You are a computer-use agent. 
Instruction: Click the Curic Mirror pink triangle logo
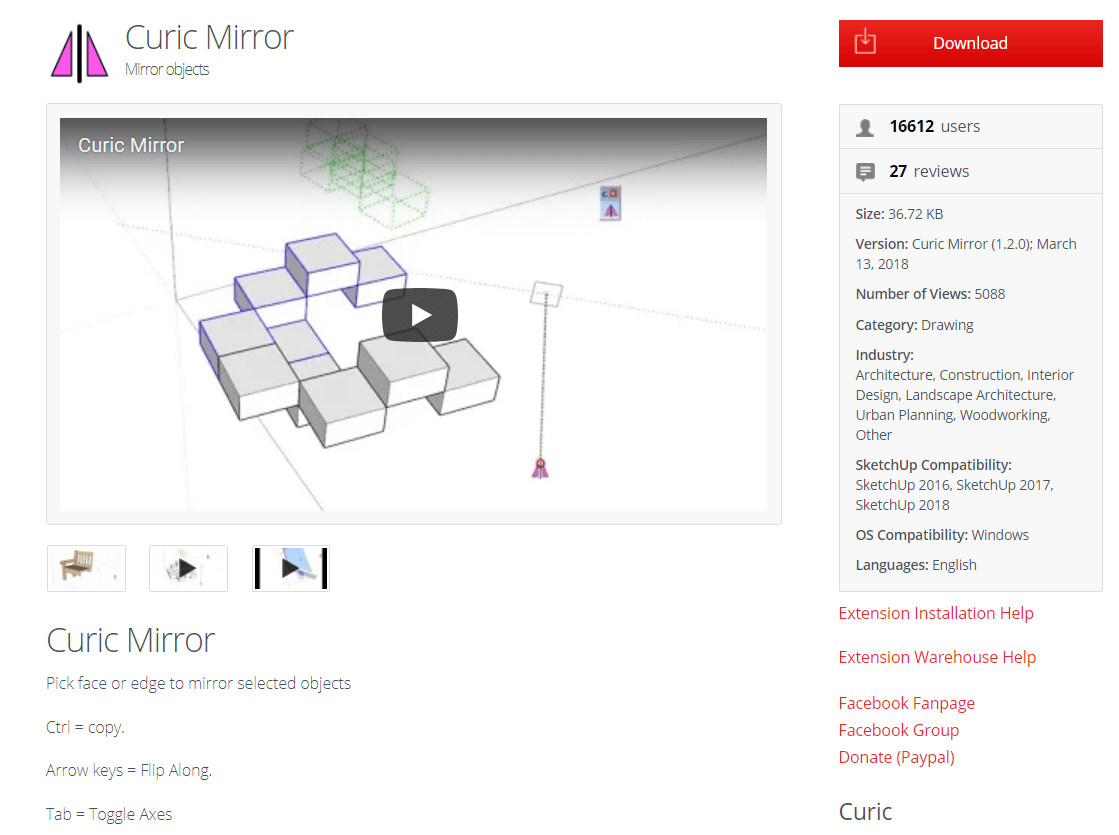click(79, 54)
